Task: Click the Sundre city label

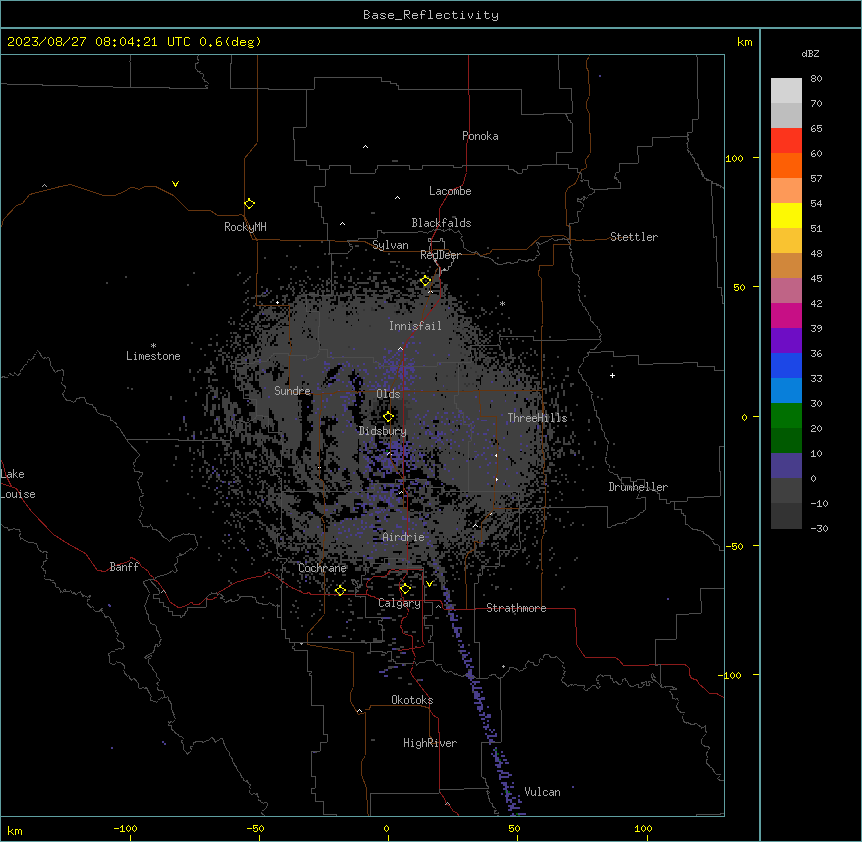Action: [292, 391]
